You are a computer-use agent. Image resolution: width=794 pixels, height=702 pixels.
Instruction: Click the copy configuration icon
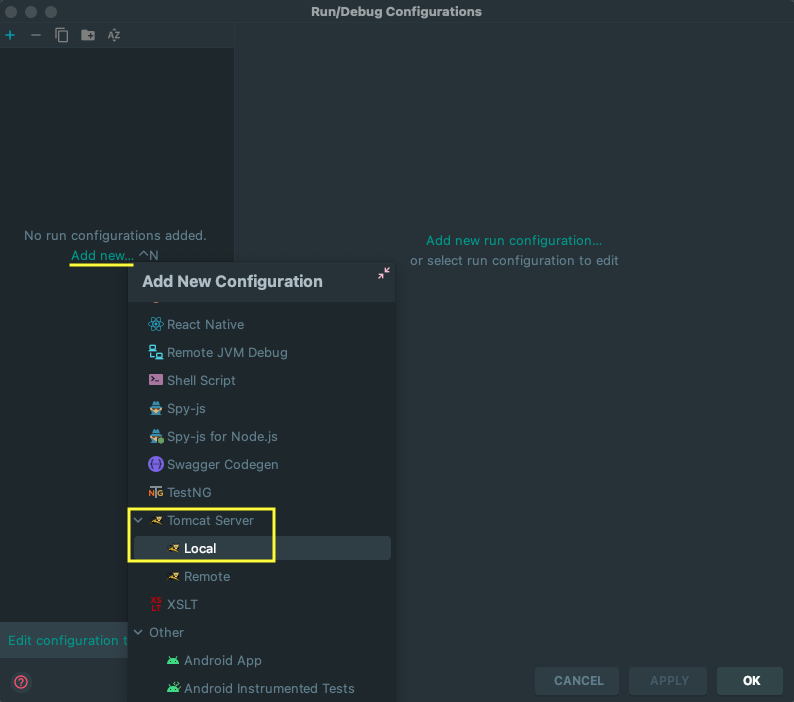point(61,35)
